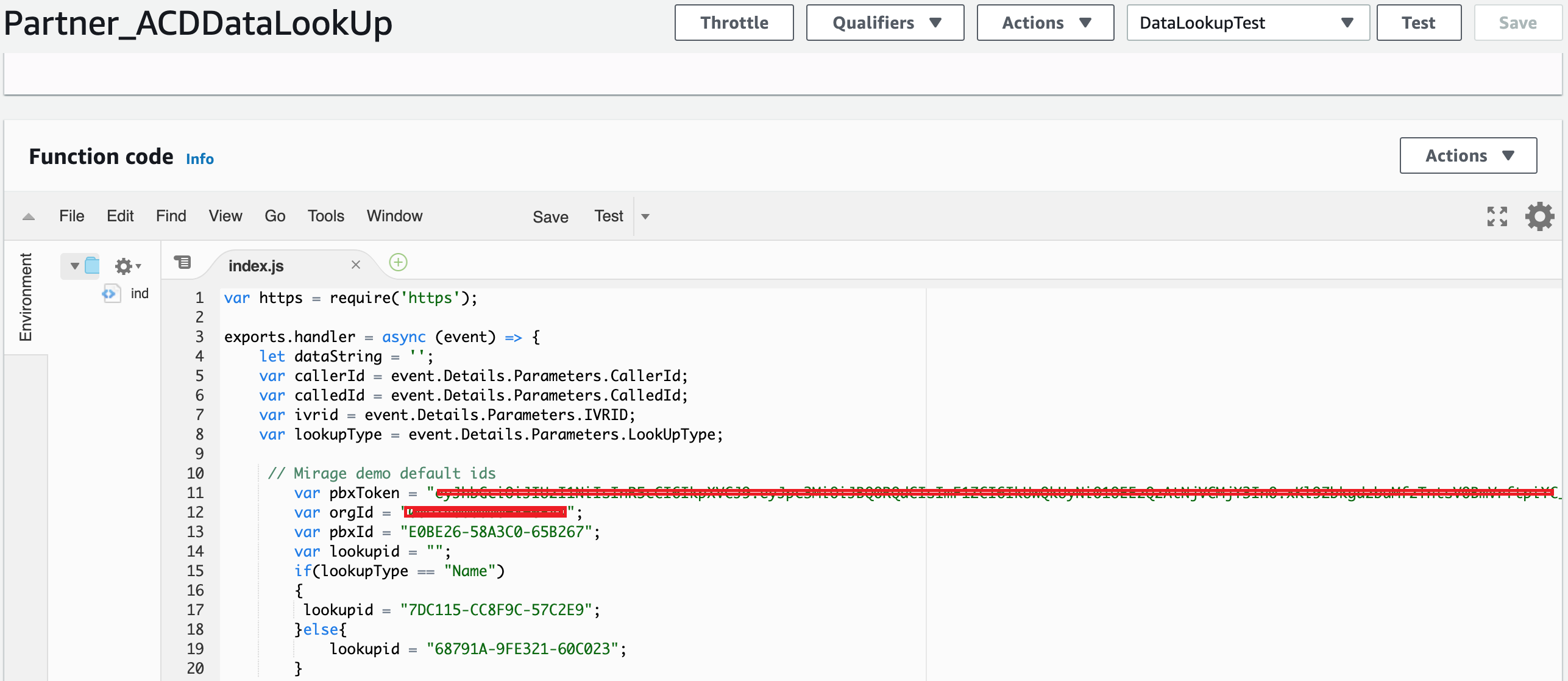The image size is (1568, 681).
Task: Open the Go menu
Action: [x=275, y=216]
